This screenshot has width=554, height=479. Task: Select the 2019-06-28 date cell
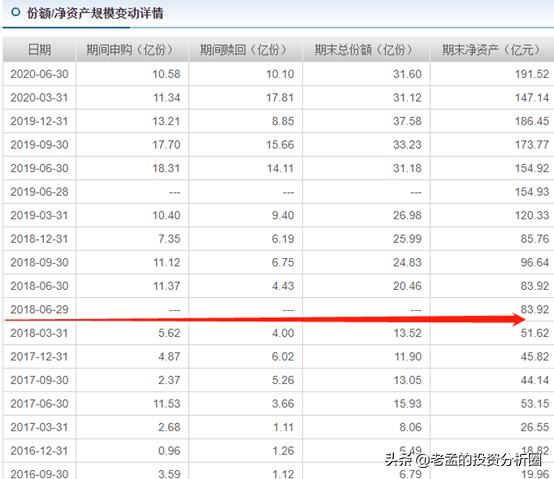[39, 192]
